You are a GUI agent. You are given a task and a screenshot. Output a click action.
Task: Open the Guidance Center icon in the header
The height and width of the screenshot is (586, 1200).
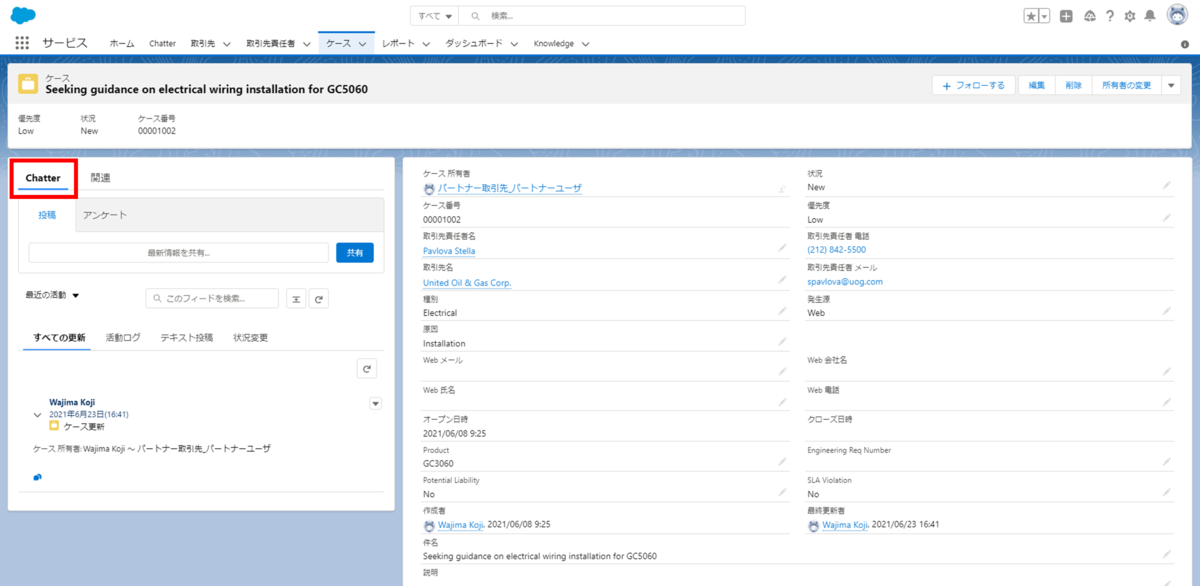pyautogui.click(x=1089, y=16)
